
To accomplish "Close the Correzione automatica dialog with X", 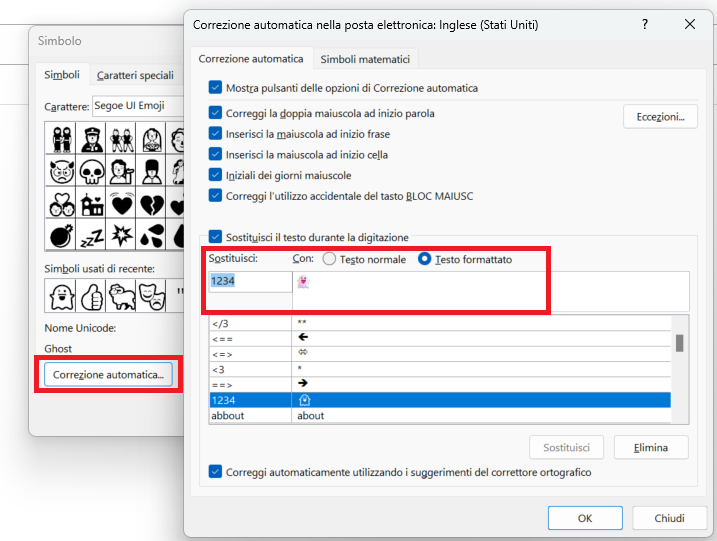I will 690,24.
